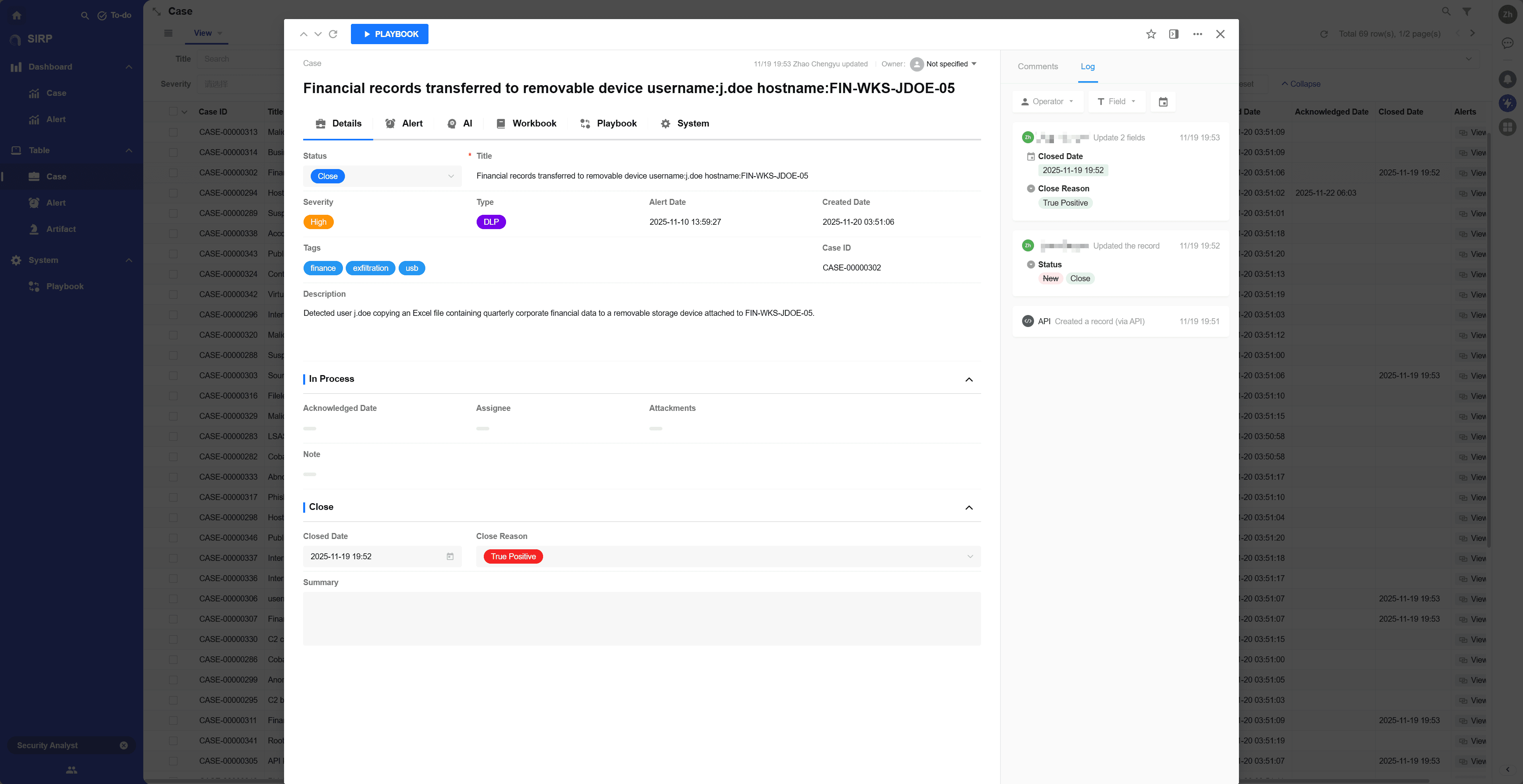Open the Comments tab
Image resolution: width=1523 pixels, height=784 pixels.
1038,66
